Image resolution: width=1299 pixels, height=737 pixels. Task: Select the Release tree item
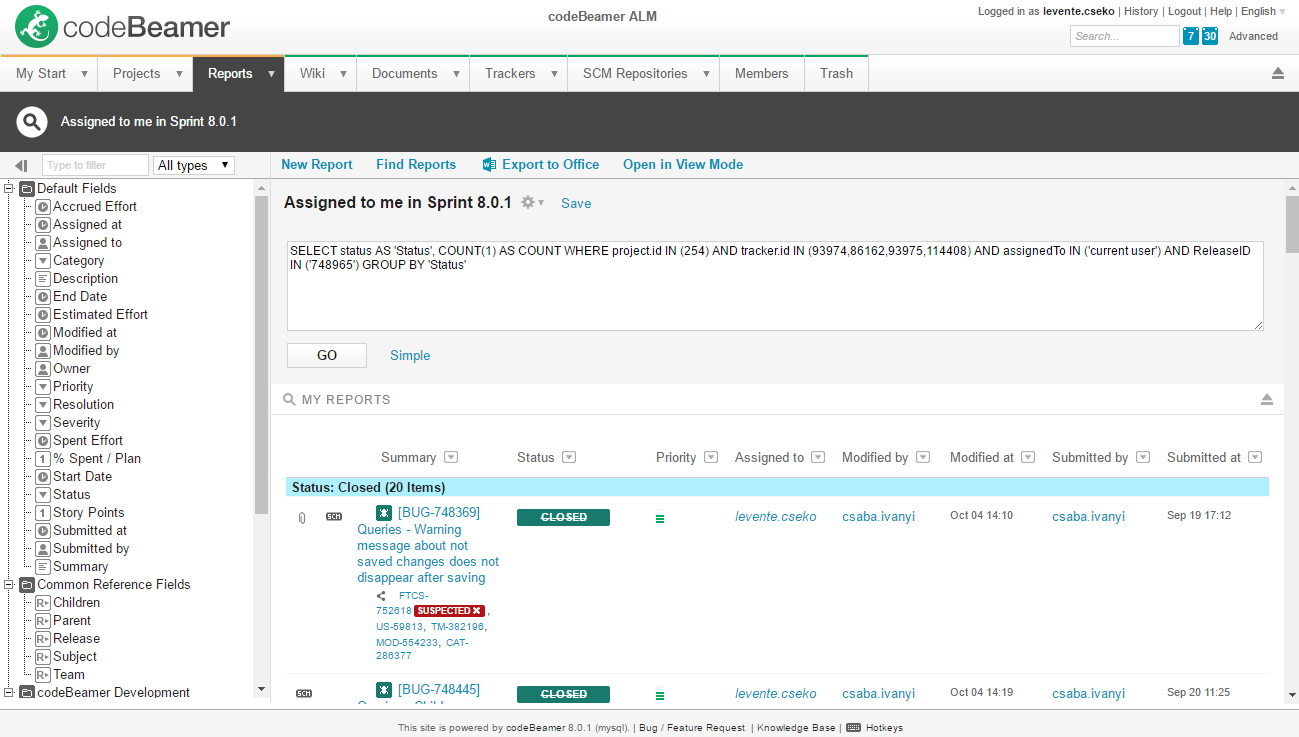point(77,639)
